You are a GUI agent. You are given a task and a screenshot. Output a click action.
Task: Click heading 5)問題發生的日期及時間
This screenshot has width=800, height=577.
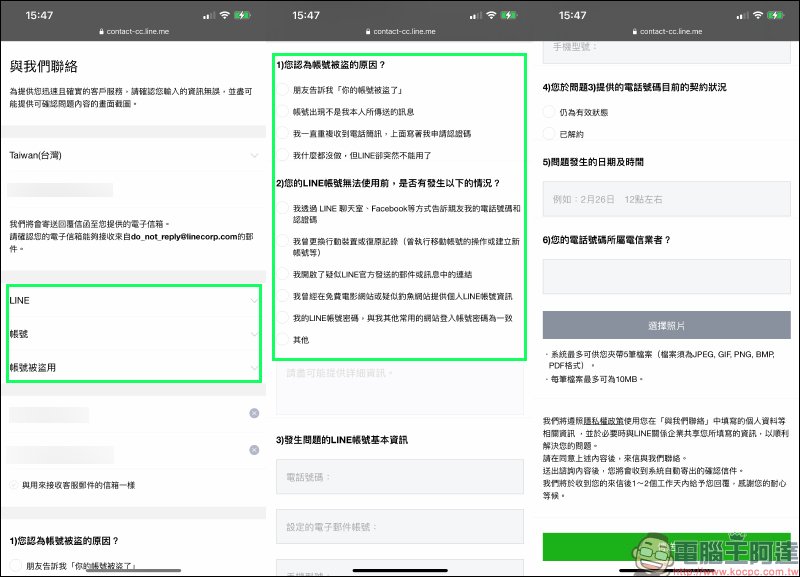[x=593, y=162]
